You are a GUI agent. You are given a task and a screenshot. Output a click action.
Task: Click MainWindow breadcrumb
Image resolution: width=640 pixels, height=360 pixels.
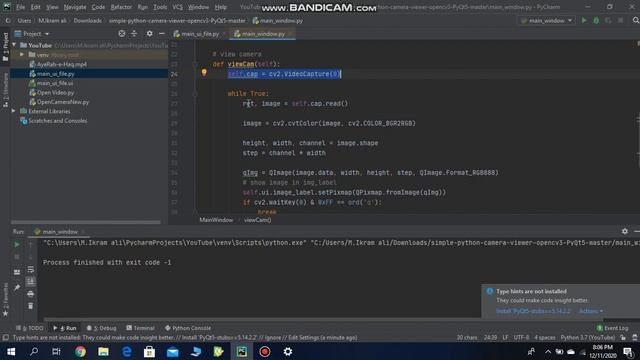216,220
